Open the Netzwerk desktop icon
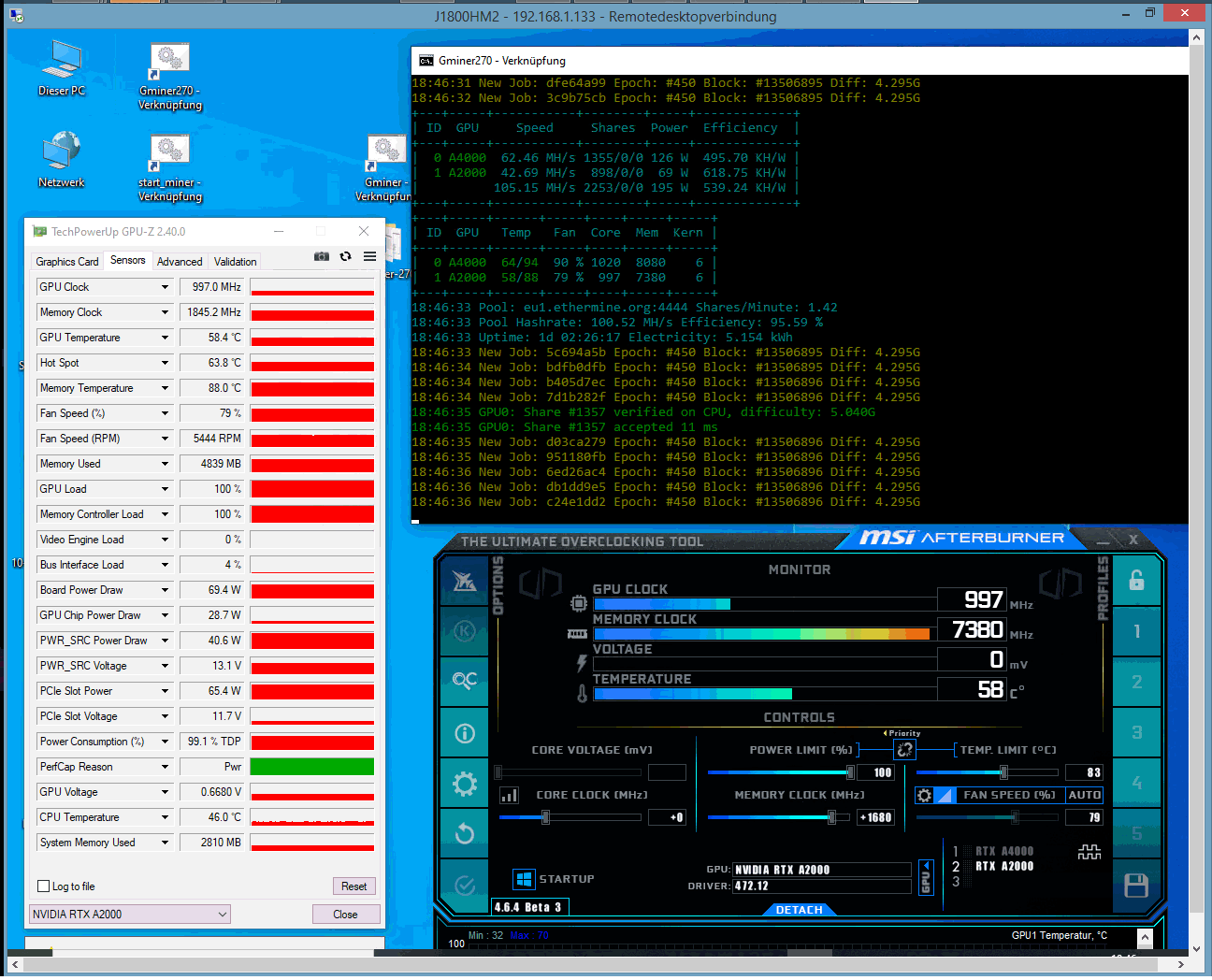1212x980 pixels. (x=62, y=161)
